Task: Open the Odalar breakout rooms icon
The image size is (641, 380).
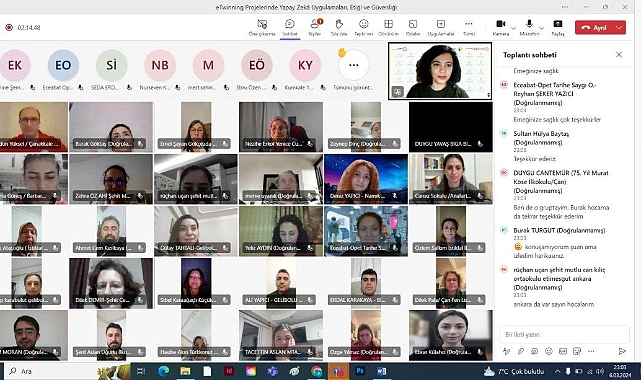Action: coord(413,27)
